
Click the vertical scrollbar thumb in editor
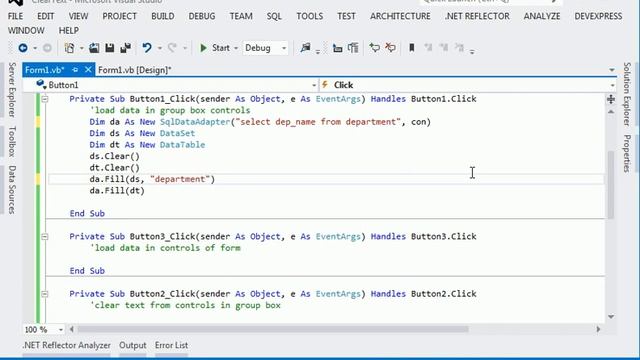pos(611,184)
